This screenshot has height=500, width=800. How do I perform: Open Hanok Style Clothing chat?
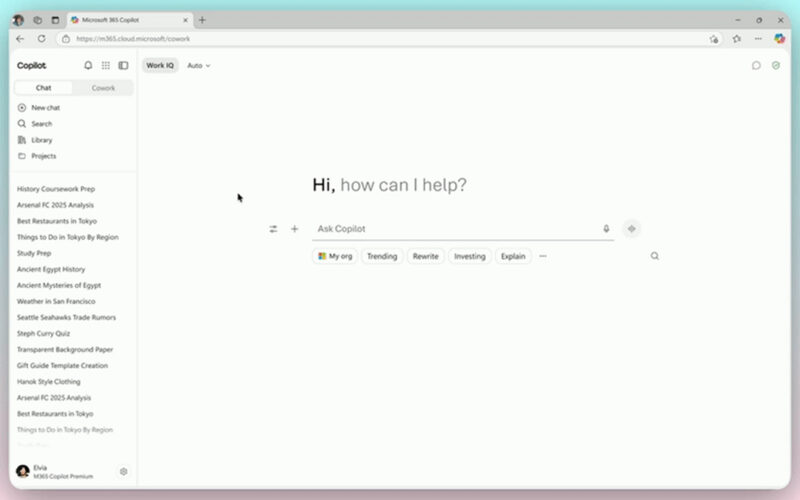tap(48, 382)
